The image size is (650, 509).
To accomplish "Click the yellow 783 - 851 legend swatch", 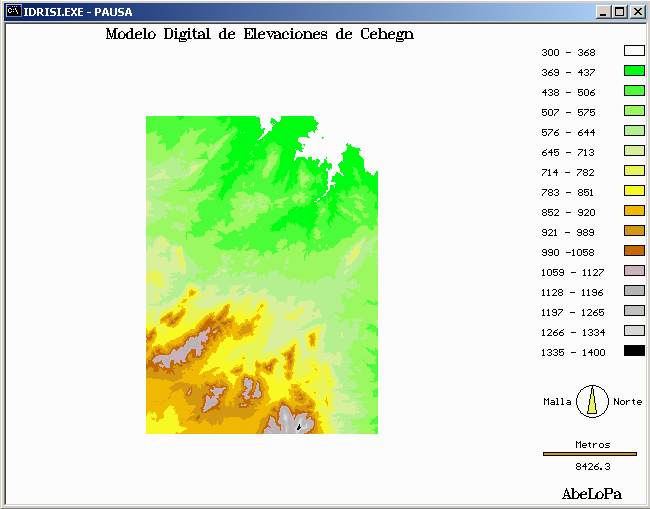I will tap(634, 191).
